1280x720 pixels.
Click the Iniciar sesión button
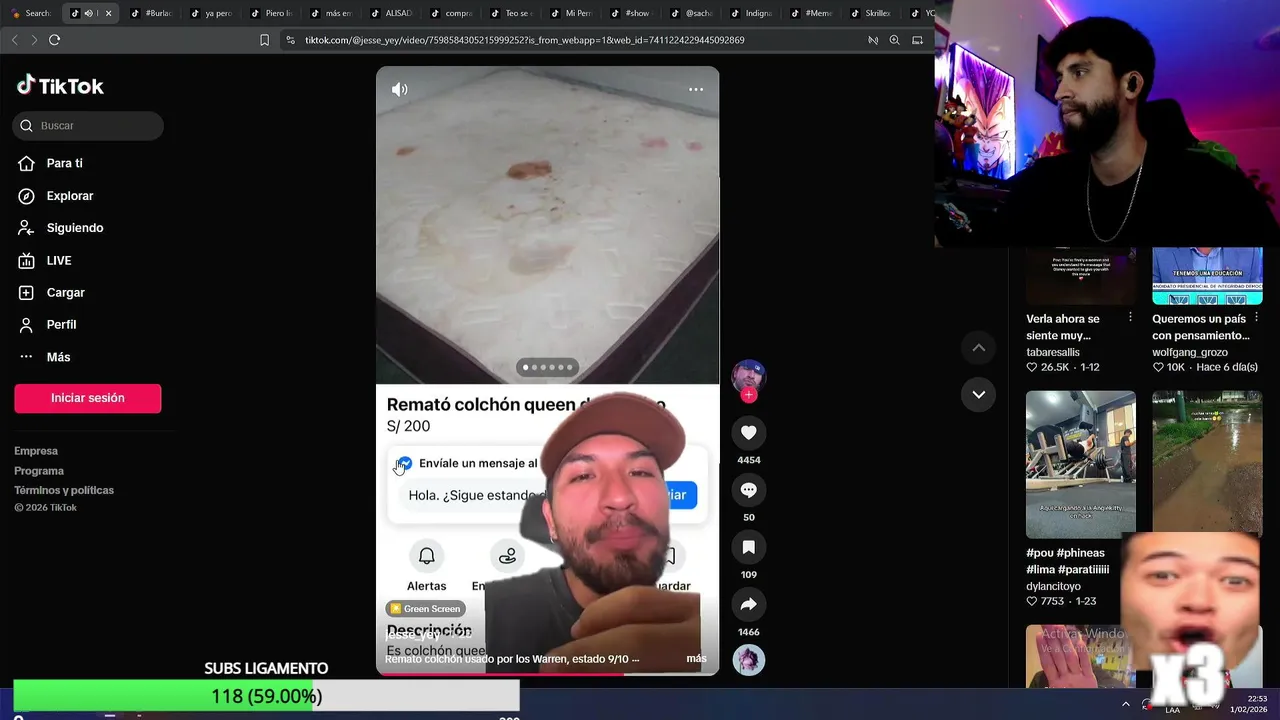click(88, 398)
